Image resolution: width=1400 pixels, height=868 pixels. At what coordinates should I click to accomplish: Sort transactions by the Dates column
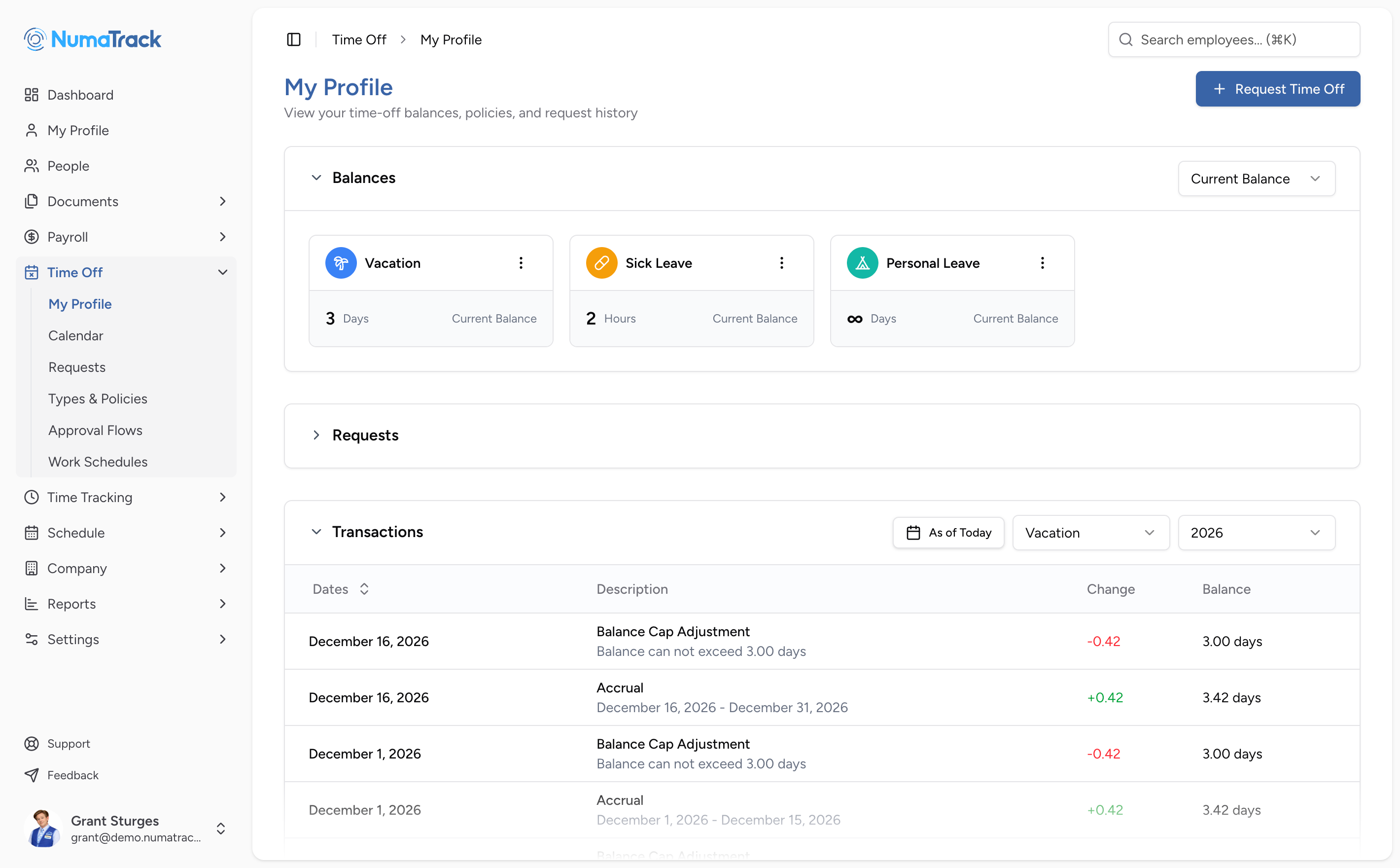(341, 589)
